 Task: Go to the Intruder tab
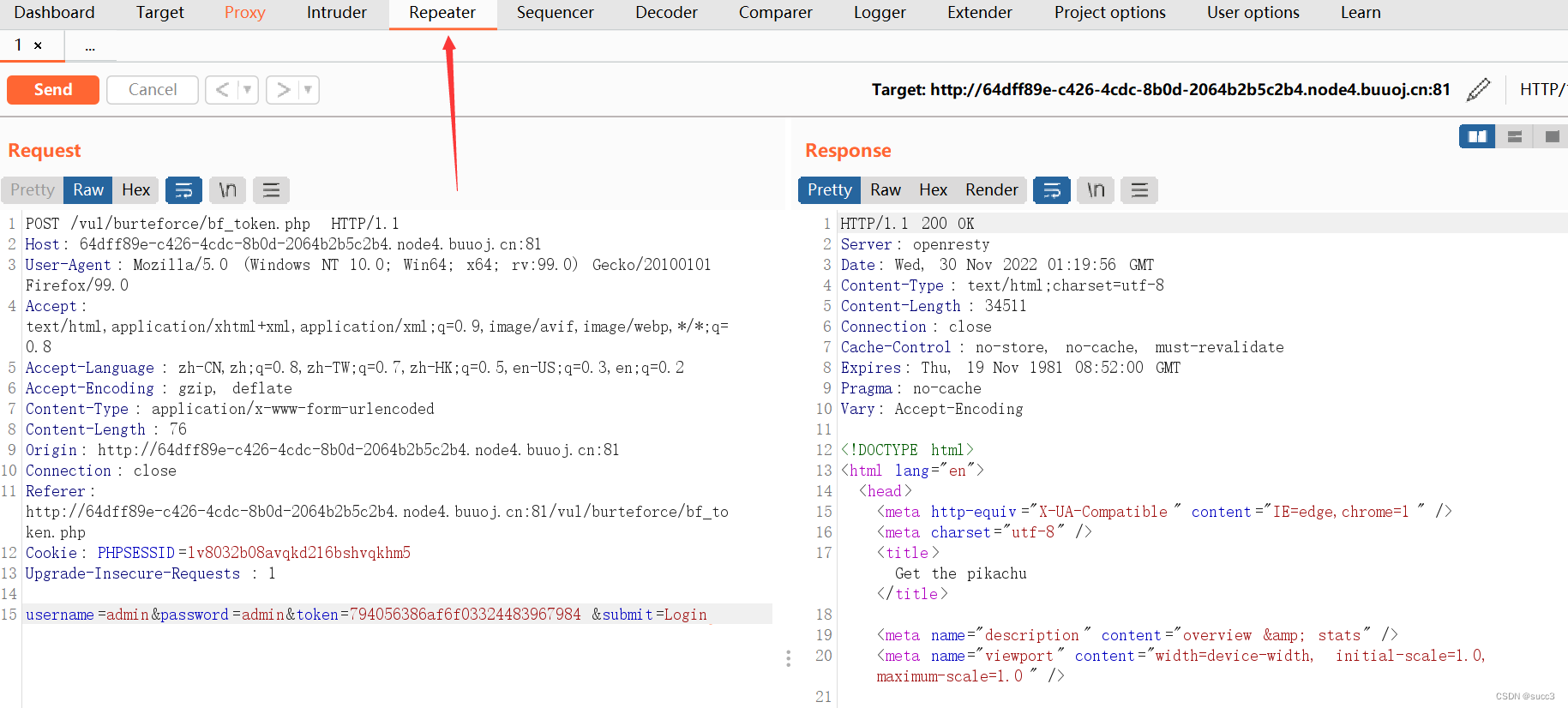pos(336,13)
